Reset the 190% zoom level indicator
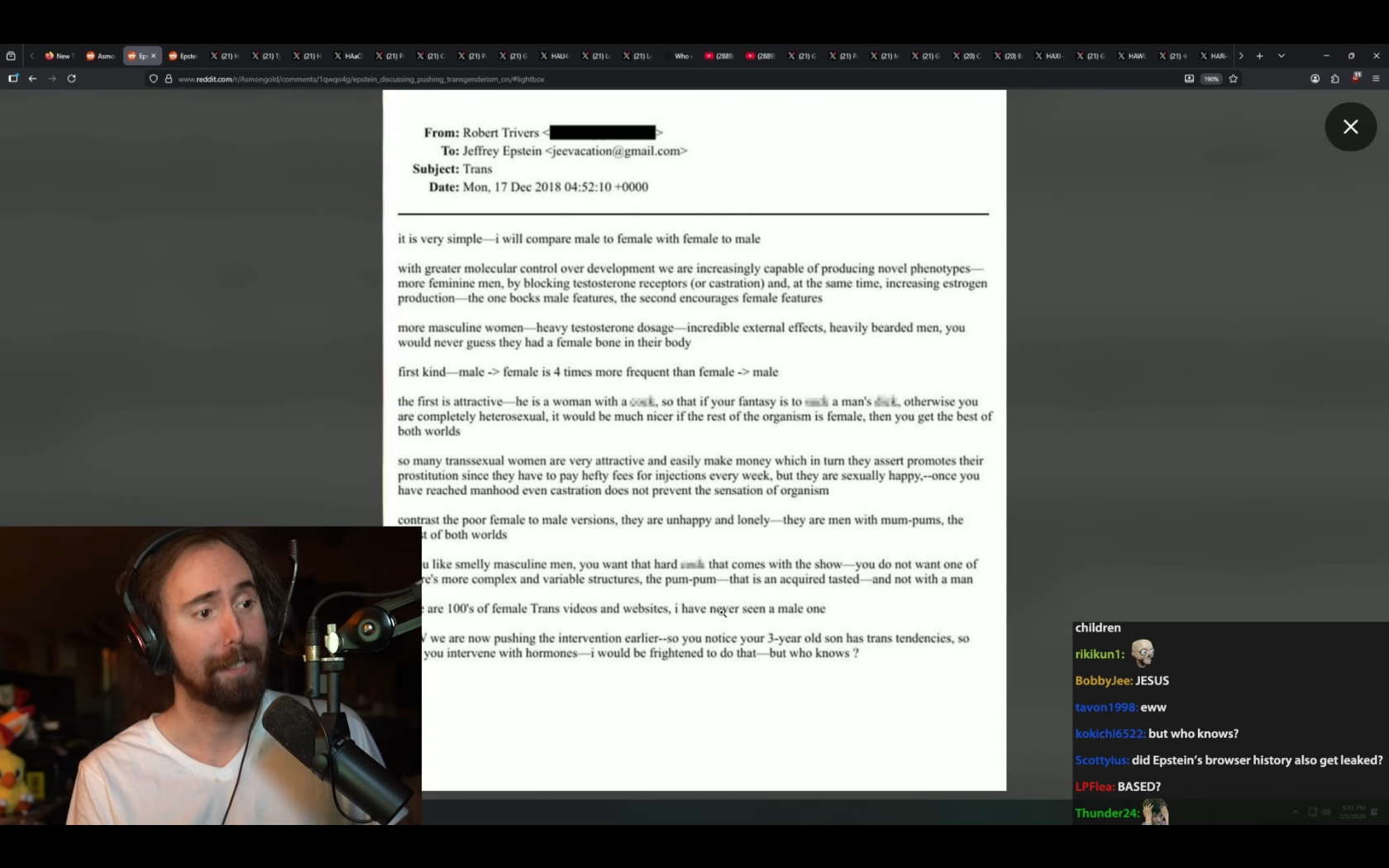The image size is (1389, 868). tap(1211, 79)
